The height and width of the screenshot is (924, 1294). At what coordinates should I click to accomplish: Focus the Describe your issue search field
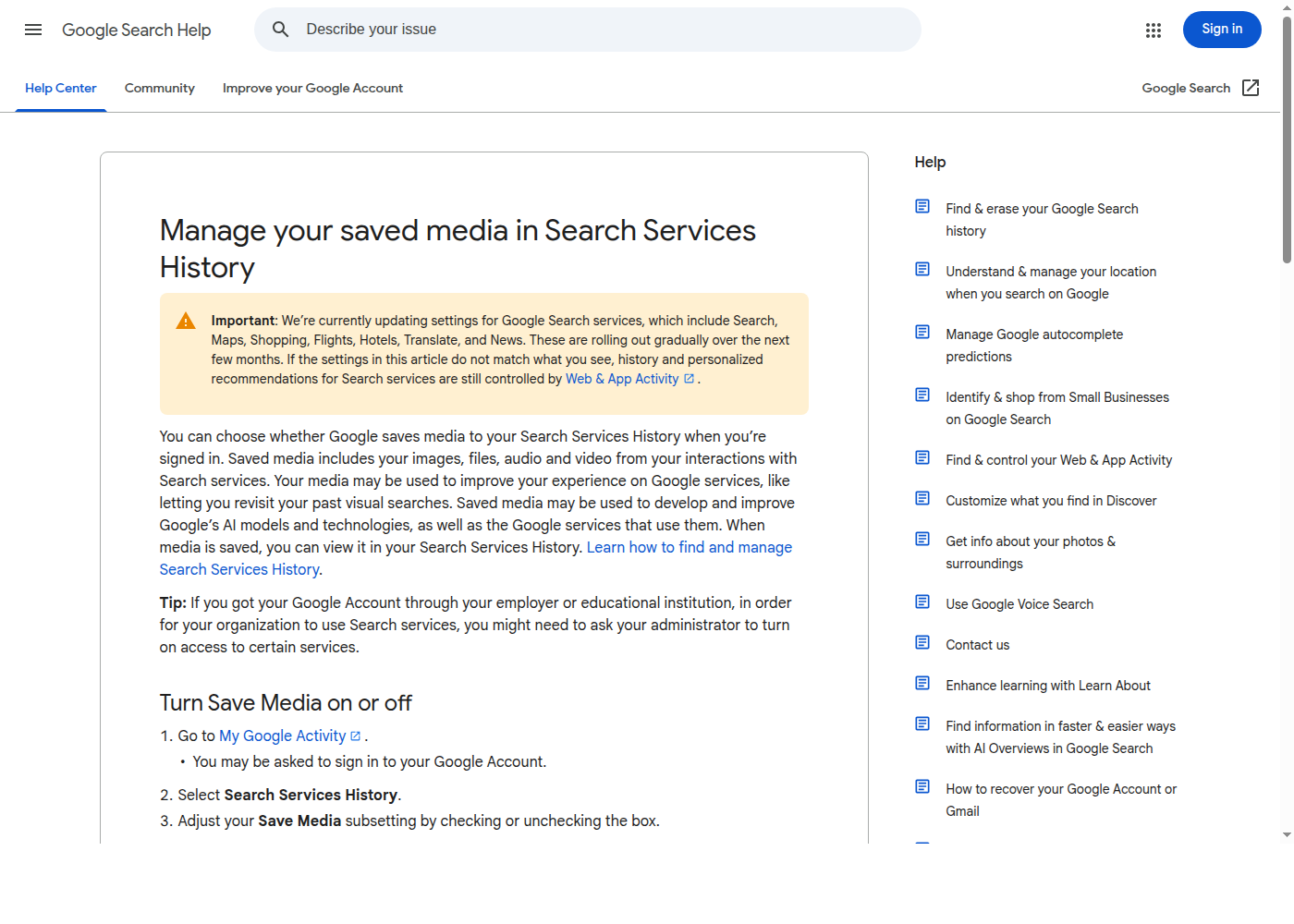click(x=588, y=30)
